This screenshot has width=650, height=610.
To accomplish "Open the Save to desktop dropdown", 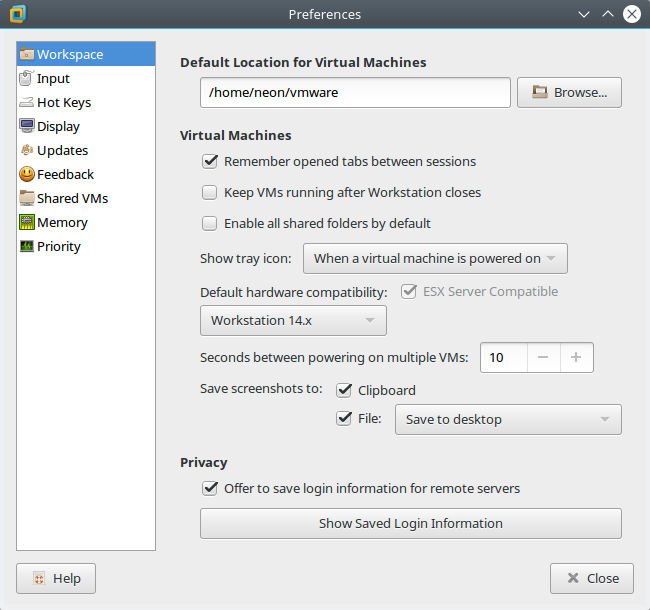I will [x=508, y=419].
